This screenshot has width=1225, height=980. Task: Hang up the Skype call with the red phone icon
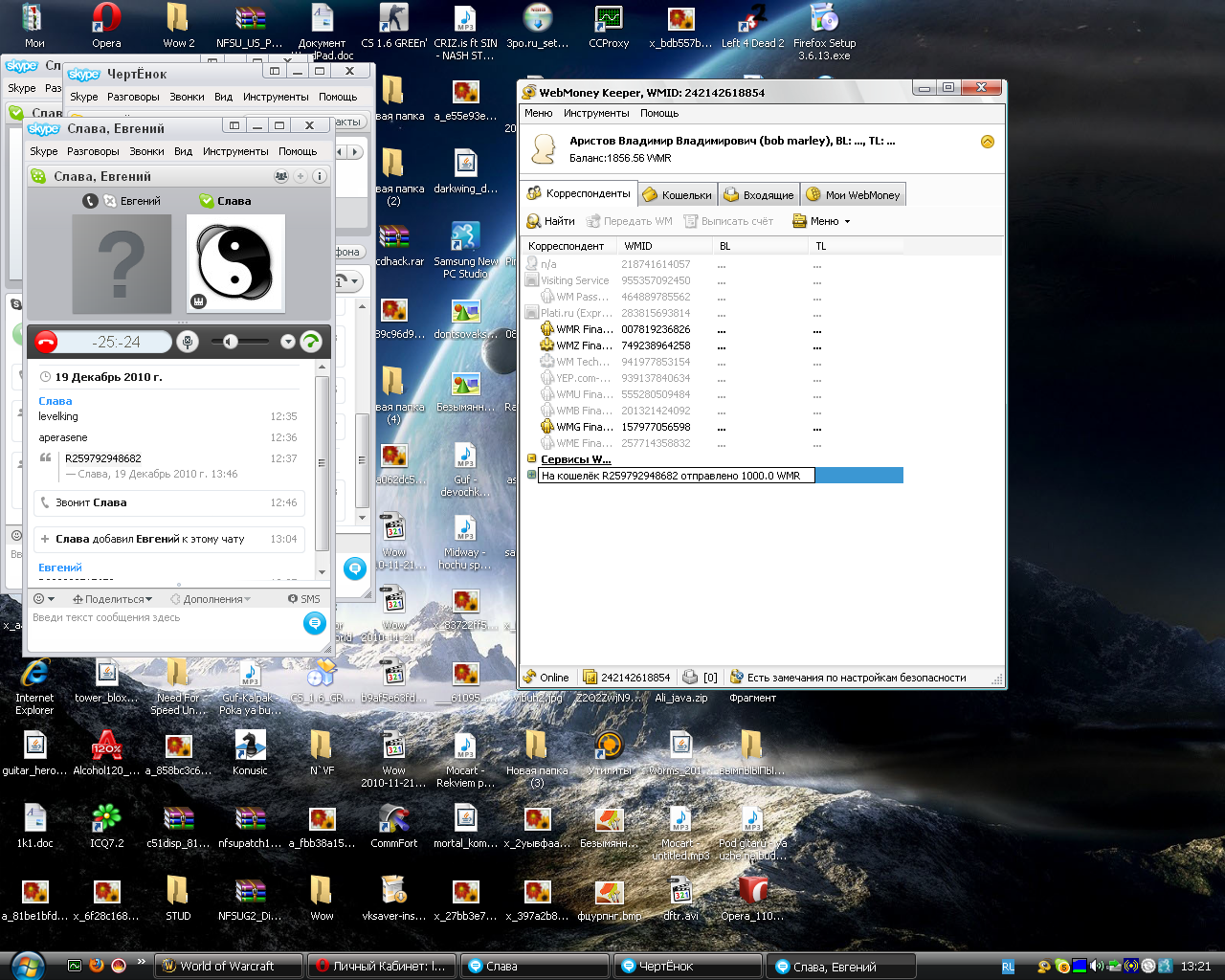(46, 342)
